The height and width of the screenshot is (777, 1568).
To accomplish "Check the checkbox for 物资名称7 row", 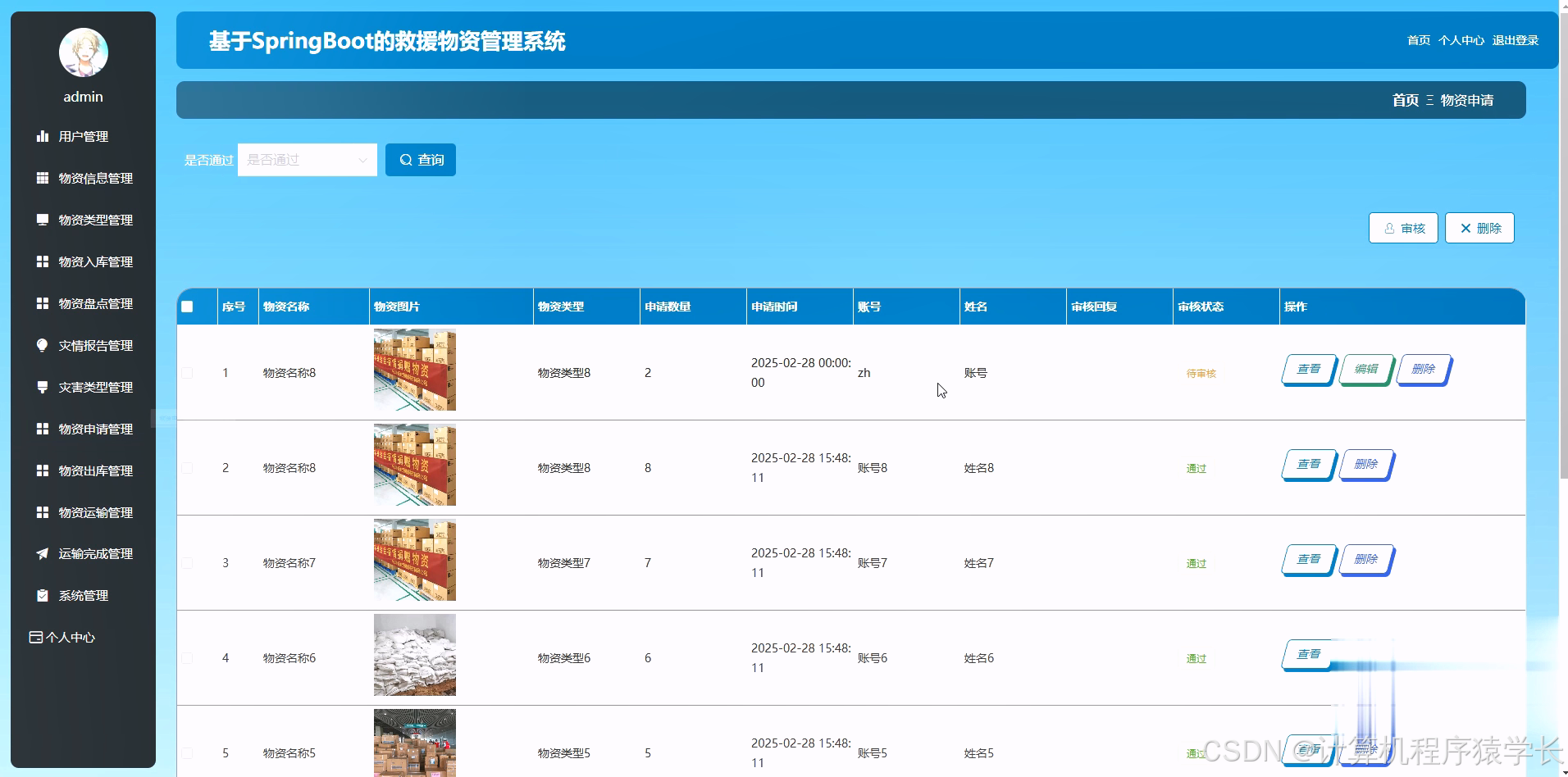I will pyautogui.click(x=187, y=562).
